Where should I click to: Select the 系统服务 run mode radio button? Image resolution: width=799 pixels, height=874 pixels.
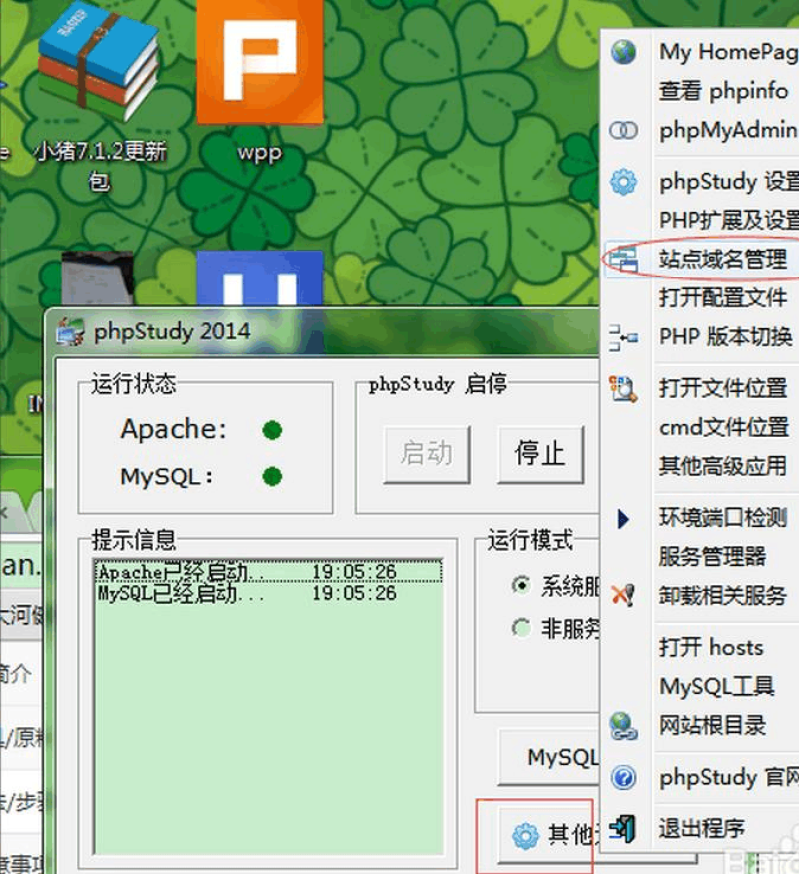coord(521,585)
